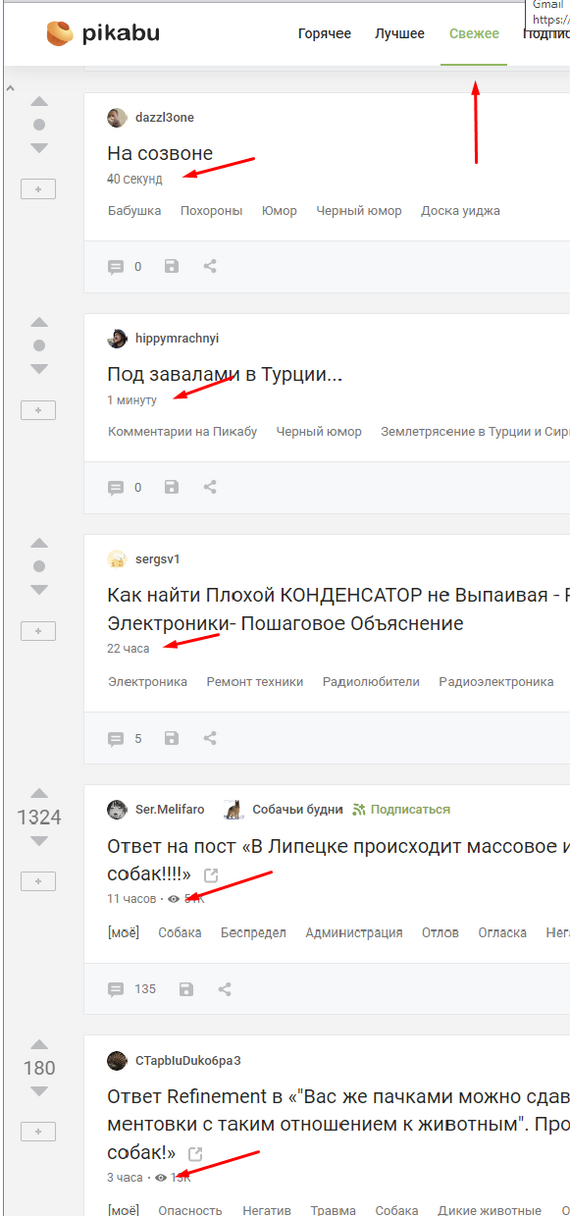This screenshot has height=1216, width=570.
Task: Switch to the Лучшее tab
Action: point(400,34)
